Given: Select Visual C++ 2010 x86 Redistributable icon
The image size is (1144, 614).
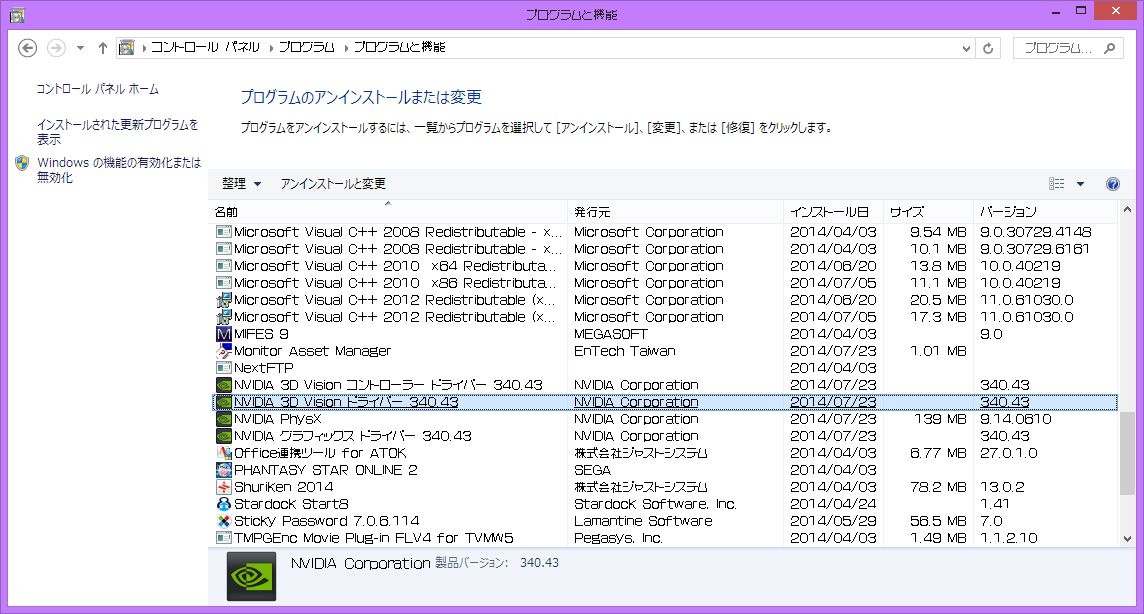Looking at the screenshot, I should click(224, 283).
